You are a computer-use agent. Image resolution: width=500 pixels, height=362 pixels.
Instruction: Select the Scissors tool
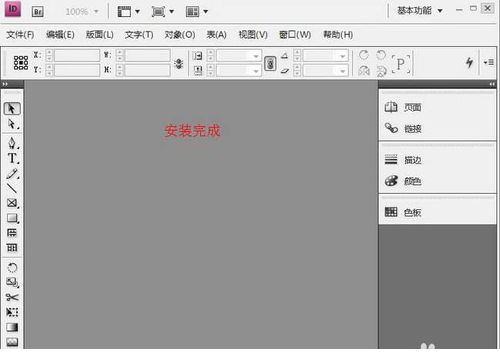pos(12,297)
